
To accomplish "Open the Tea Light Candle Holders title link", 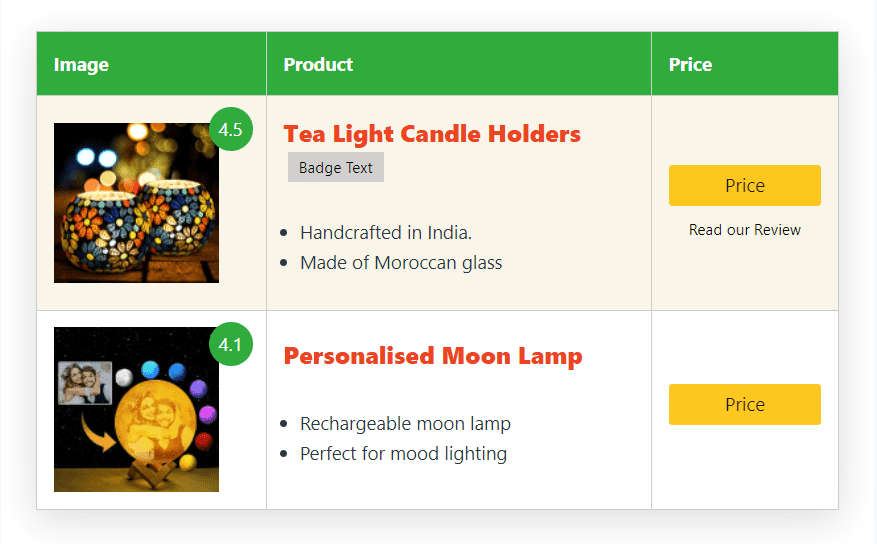I will tap(432, 134).
